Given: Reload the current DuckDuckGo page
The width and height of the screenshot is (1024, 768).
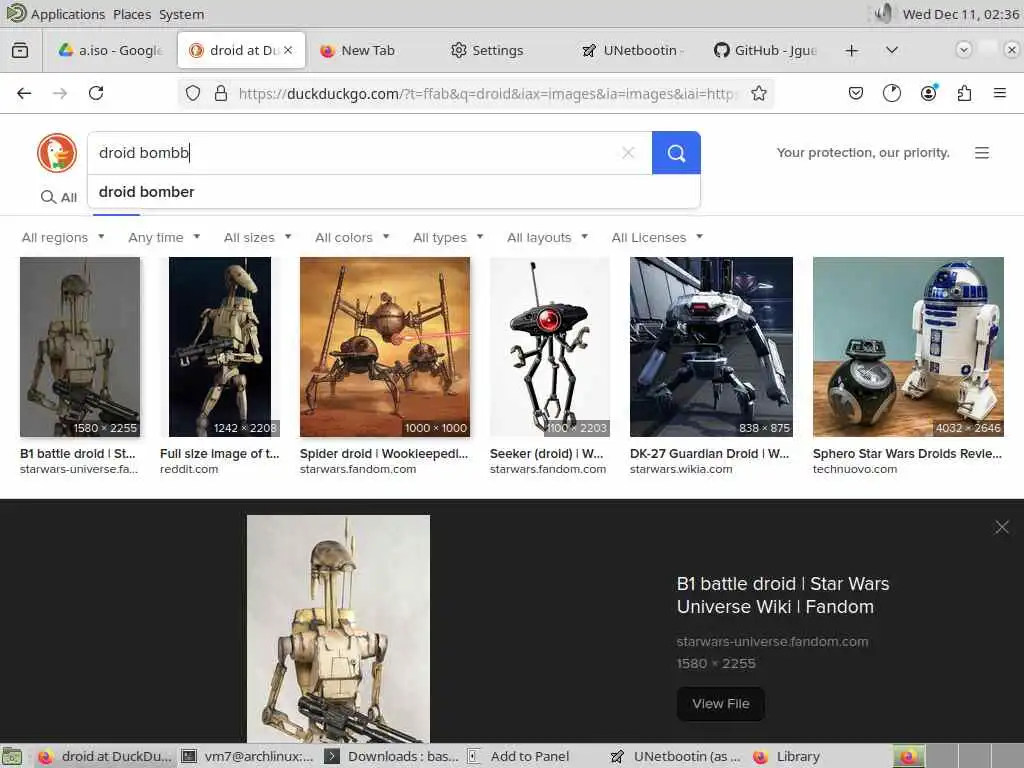Looking at the screenshot, I should (96, 93).
